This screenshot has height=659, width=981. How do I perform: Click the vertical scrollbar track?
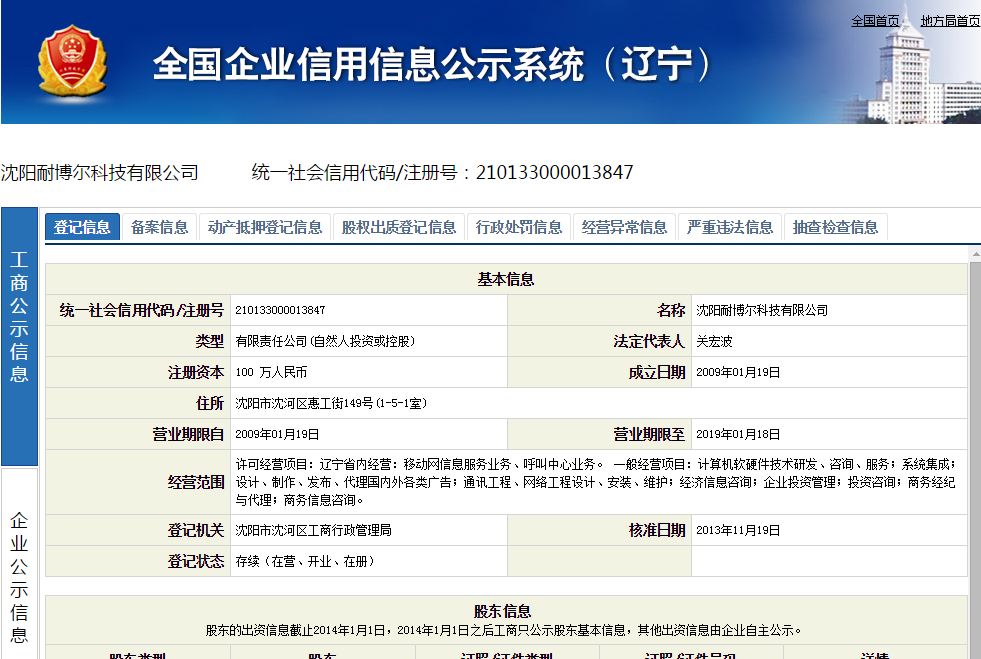coord(975,450)
